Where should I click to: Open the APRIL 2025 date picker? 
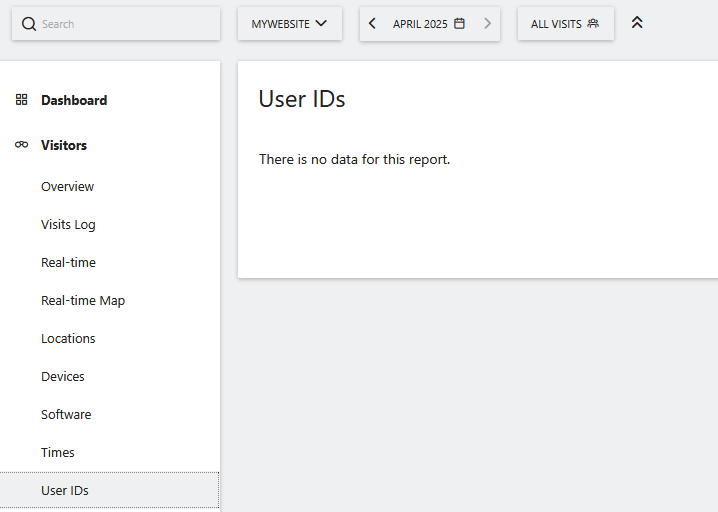click(429, 24)
